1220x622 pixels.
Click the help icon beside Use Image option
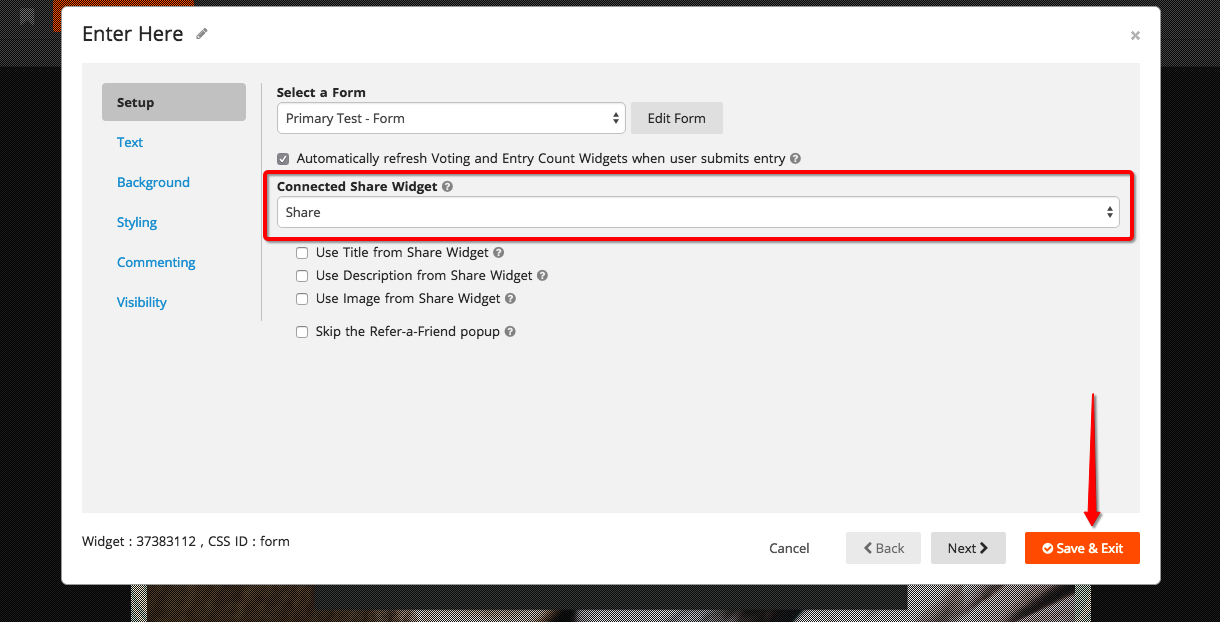510,298
